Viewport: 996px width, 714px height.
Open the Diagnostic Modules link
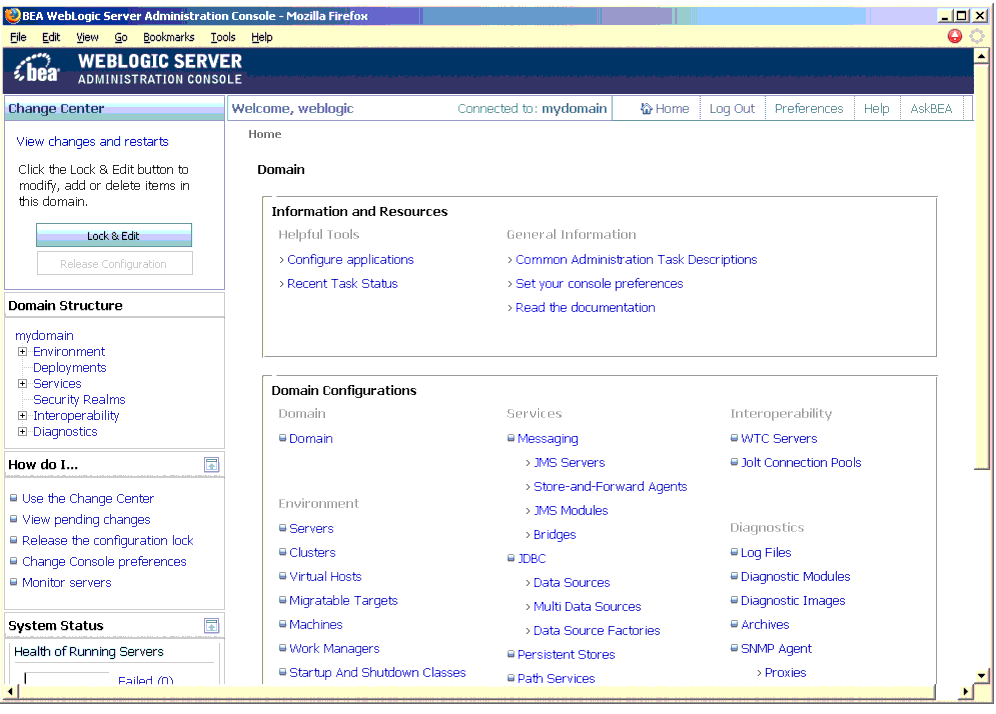pos(795,576)
